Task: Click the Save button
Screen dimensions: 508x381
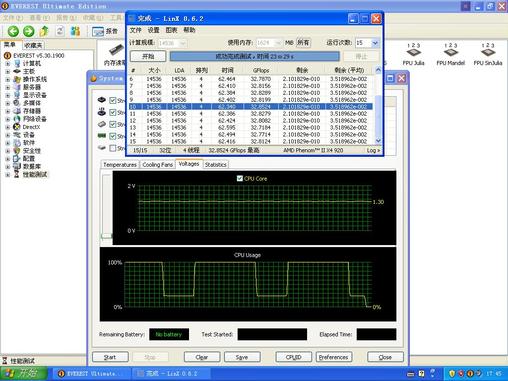Action: pos(242,357)
